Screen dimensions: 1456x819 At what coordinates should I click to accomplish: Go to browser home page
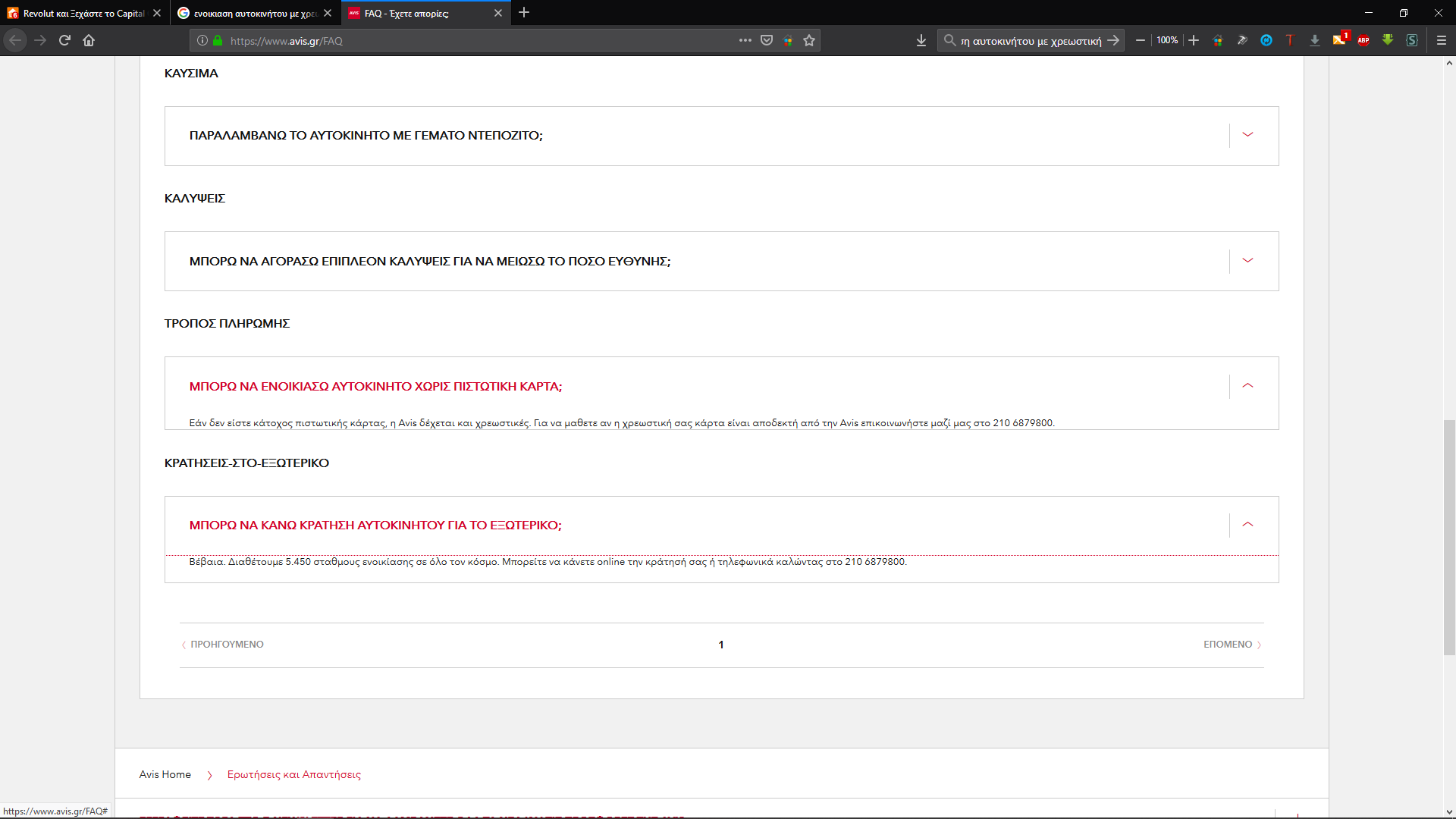pos(89,40)
